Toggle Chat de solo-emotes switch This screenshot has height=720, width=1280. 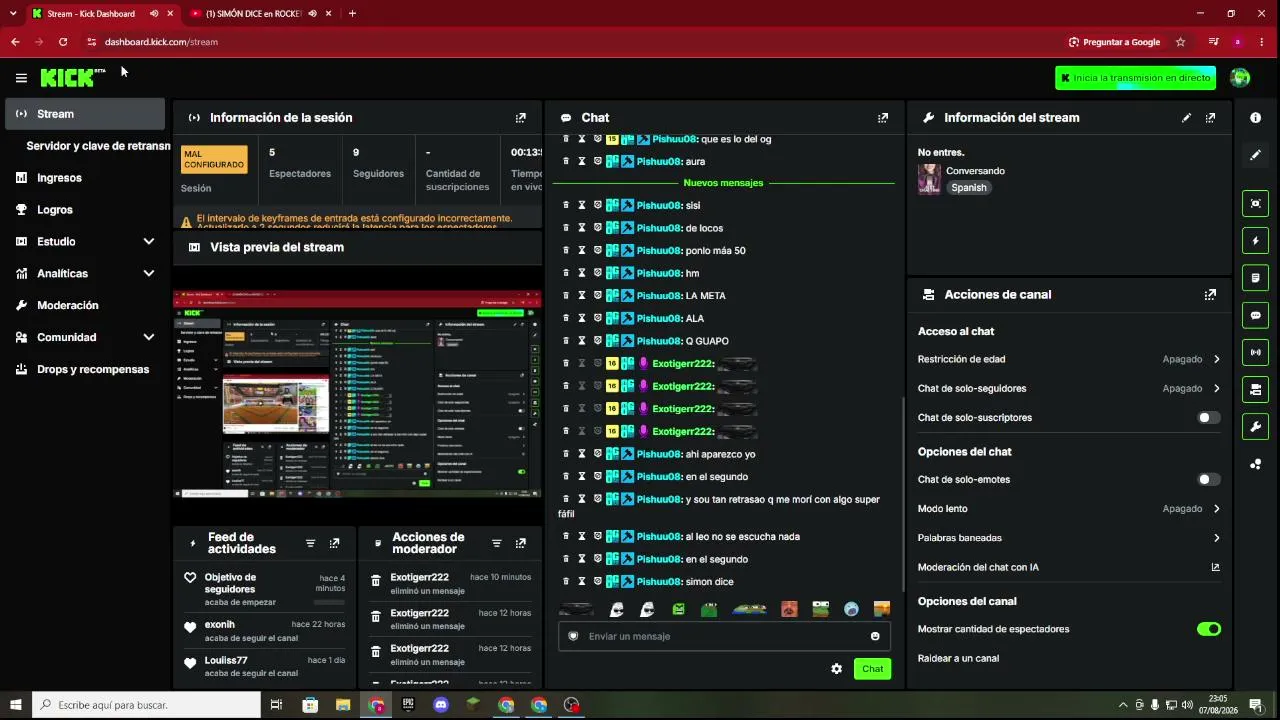pos(1209,480)
